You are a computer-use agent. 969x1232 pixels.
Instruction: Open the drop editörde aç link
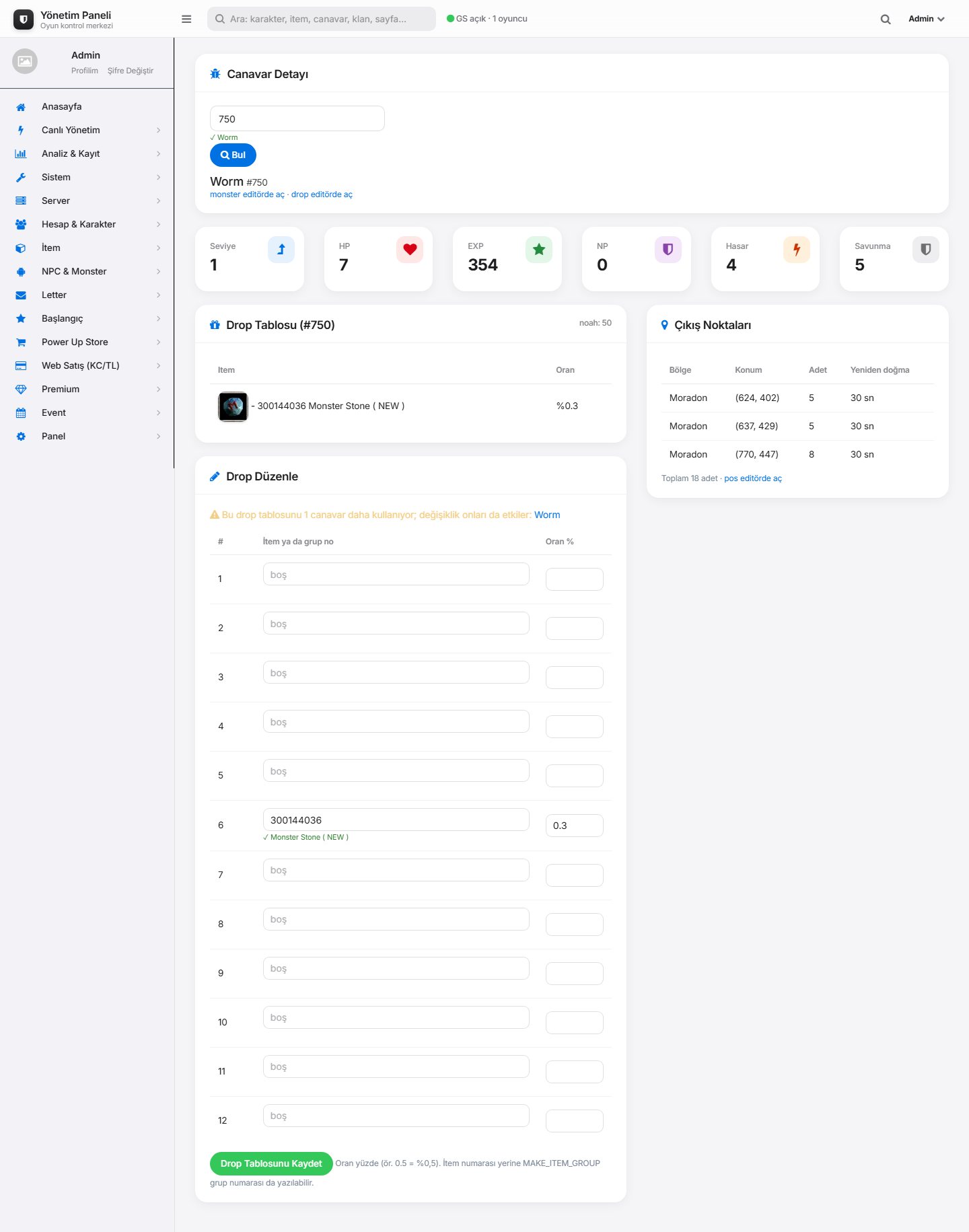[x=322, y=194]
